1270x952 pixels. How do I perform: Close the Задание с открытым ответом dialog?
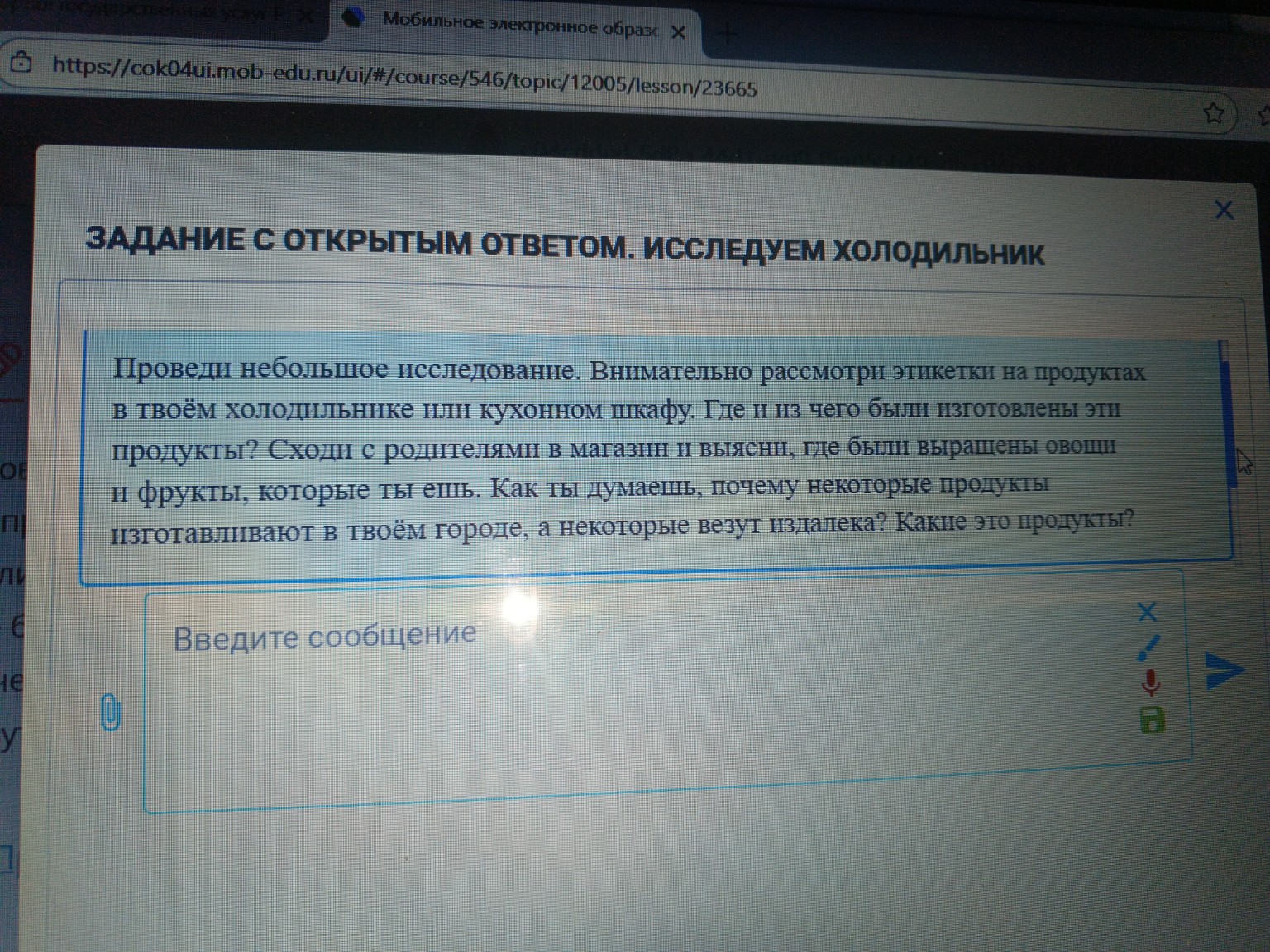point(1224,211)
